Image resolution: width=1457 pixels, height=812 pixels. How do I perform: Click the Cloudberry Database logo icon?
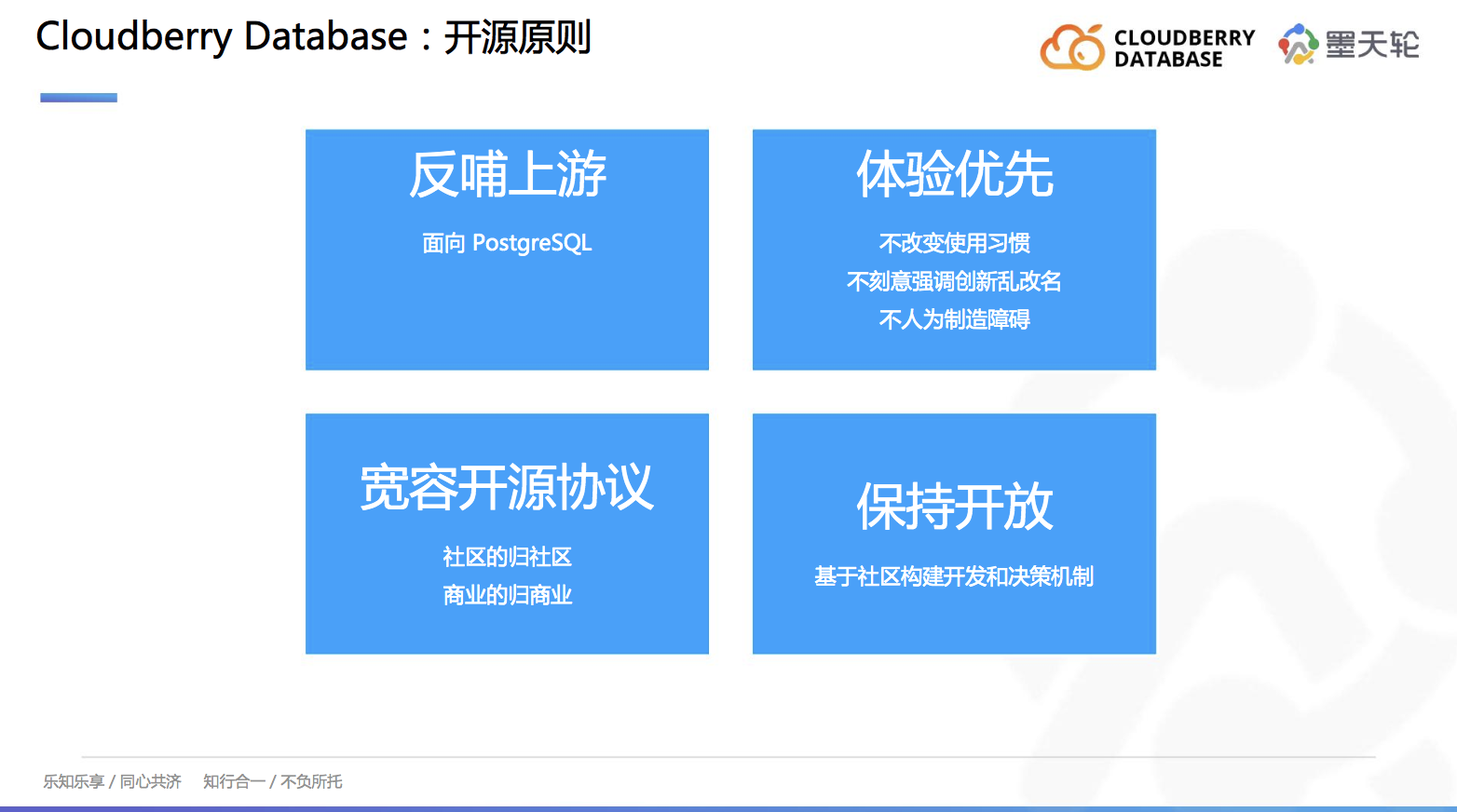(x=1072, y=47)
